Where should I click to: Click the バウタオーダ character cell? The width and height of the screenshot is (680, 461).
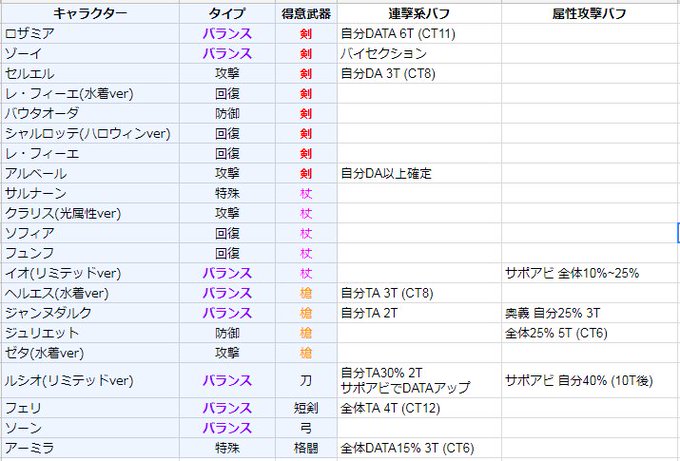click(x=90, y=113)
